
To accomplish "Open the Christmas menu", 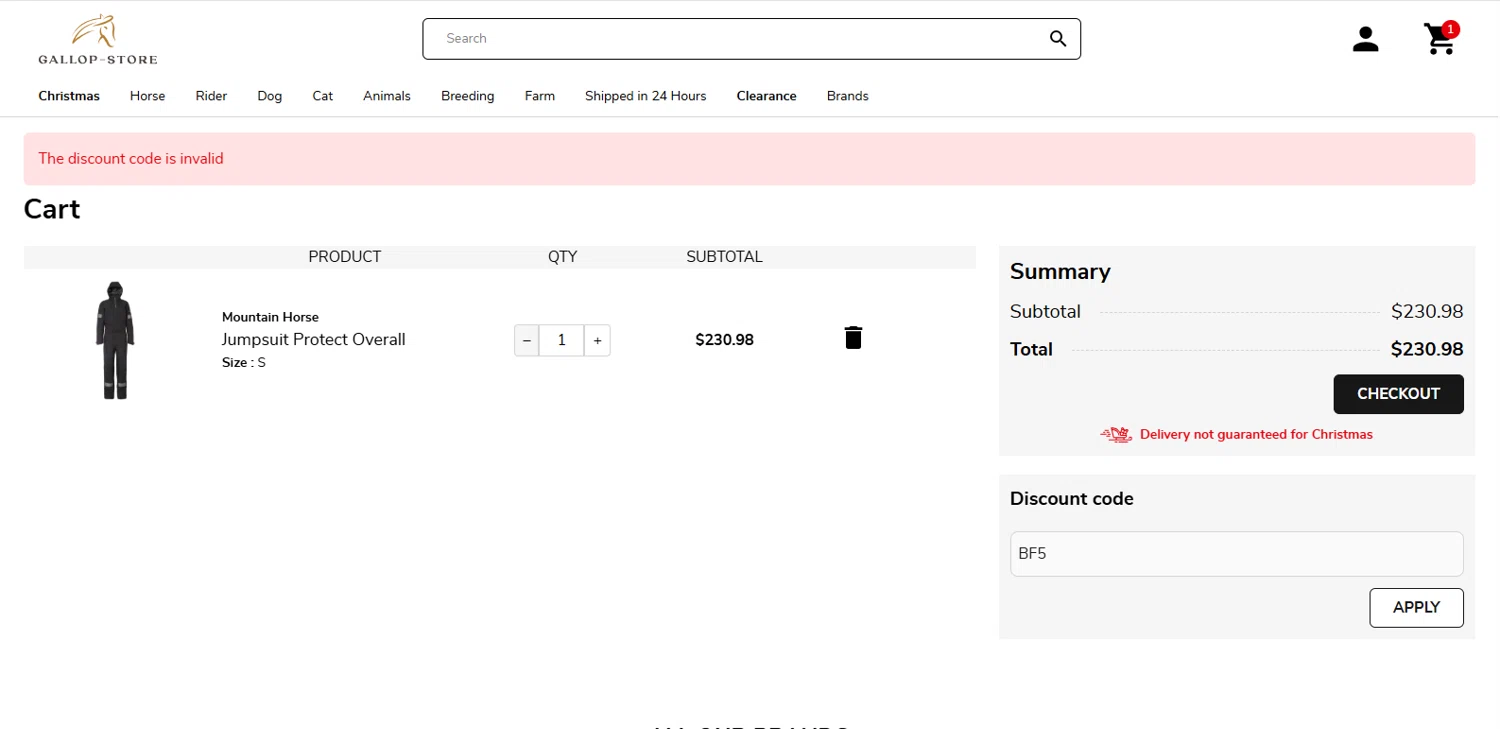I will coord(69,96).
